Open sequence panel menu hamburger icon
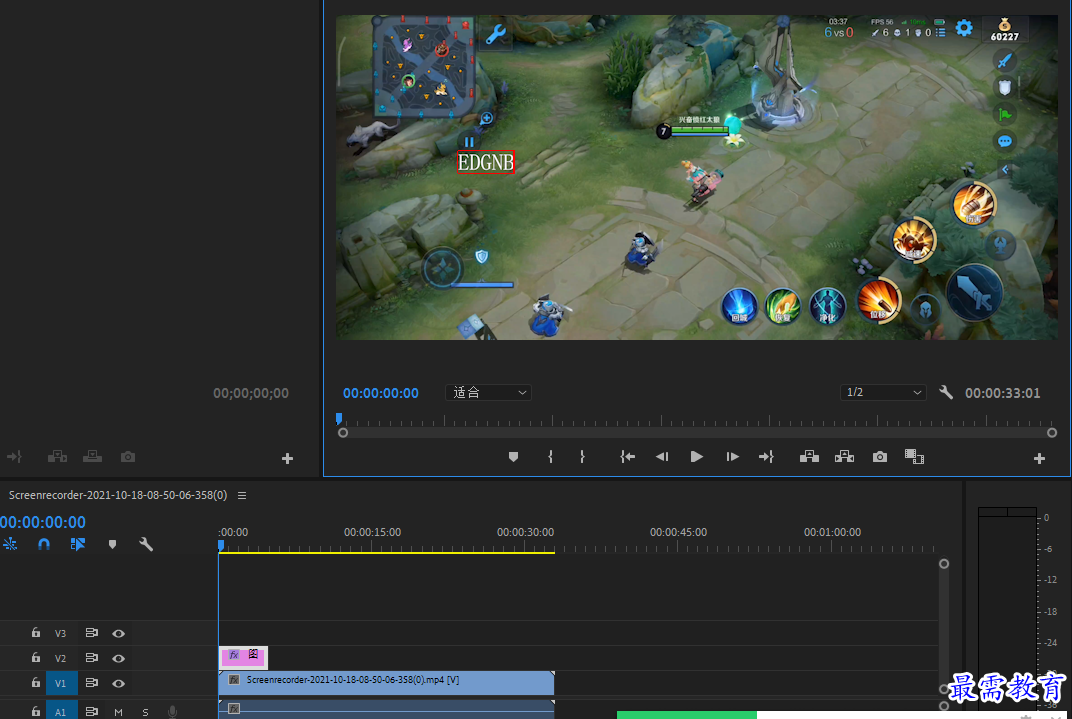Screen dimensions: 1072x719 coord(242,496)
